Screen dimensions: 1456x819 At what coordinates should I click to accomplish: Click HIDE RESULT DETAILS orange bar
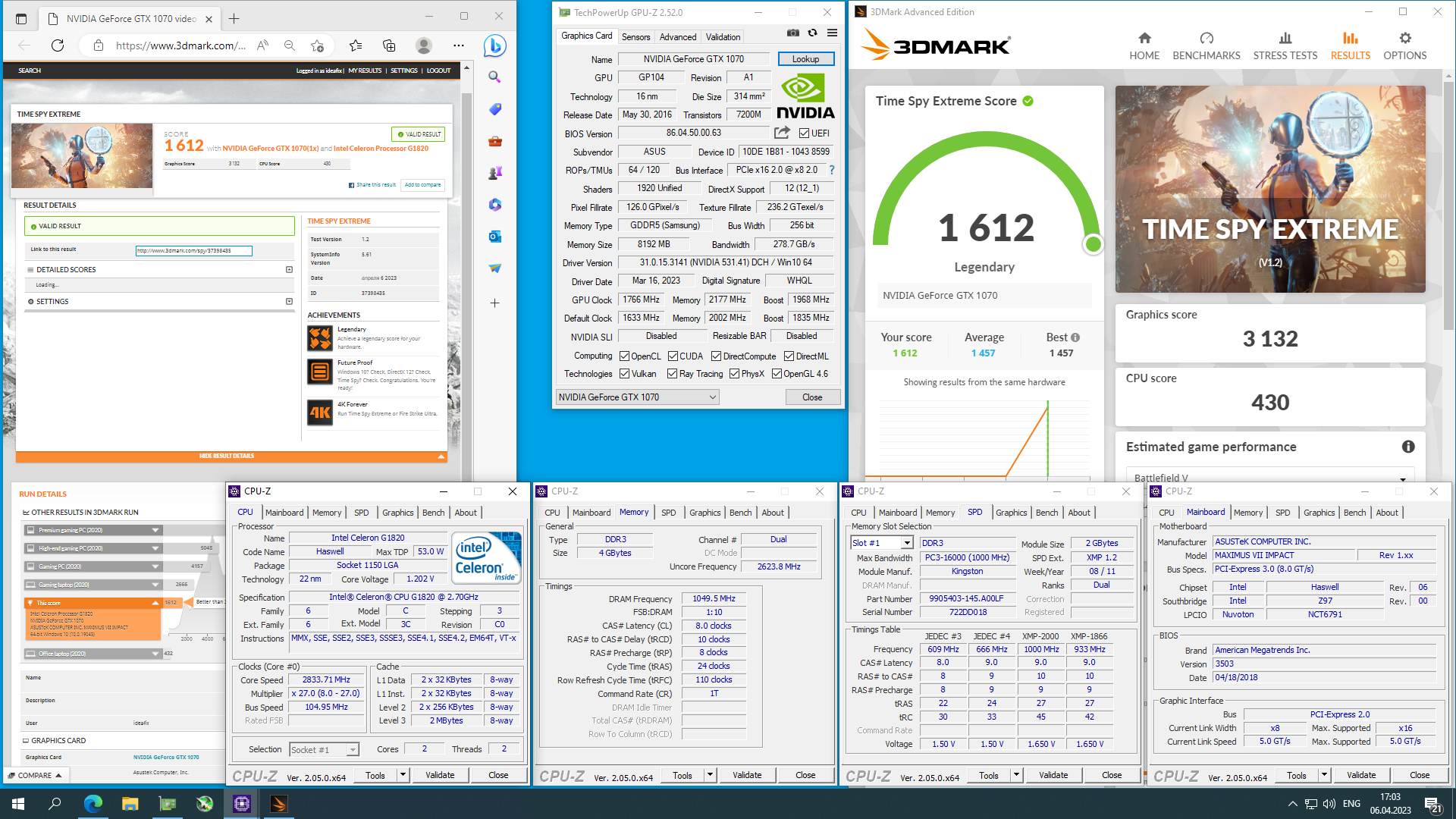coord(231,457)
